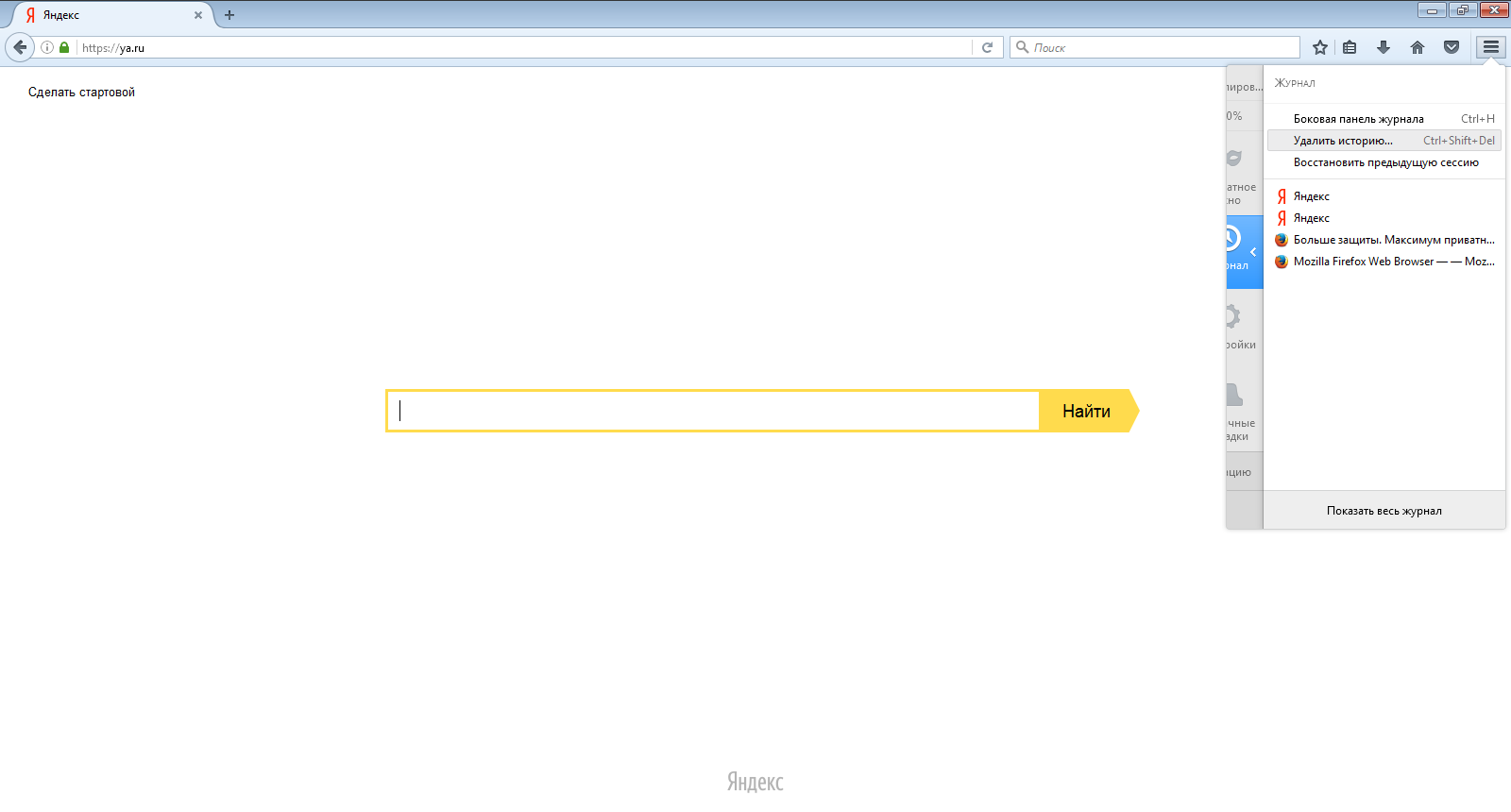
Task: Open site information icon in address bar
Action: click(47, 47)
